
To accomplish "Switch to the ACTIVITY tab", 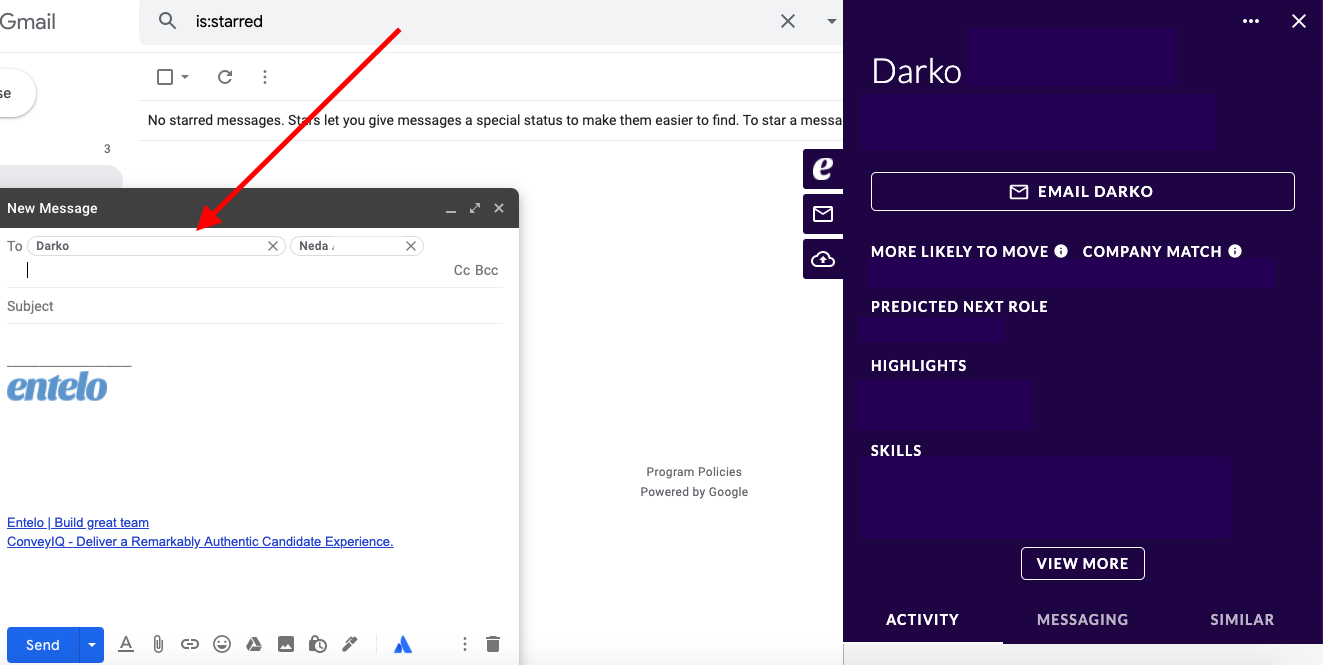I will click(923, 620).
